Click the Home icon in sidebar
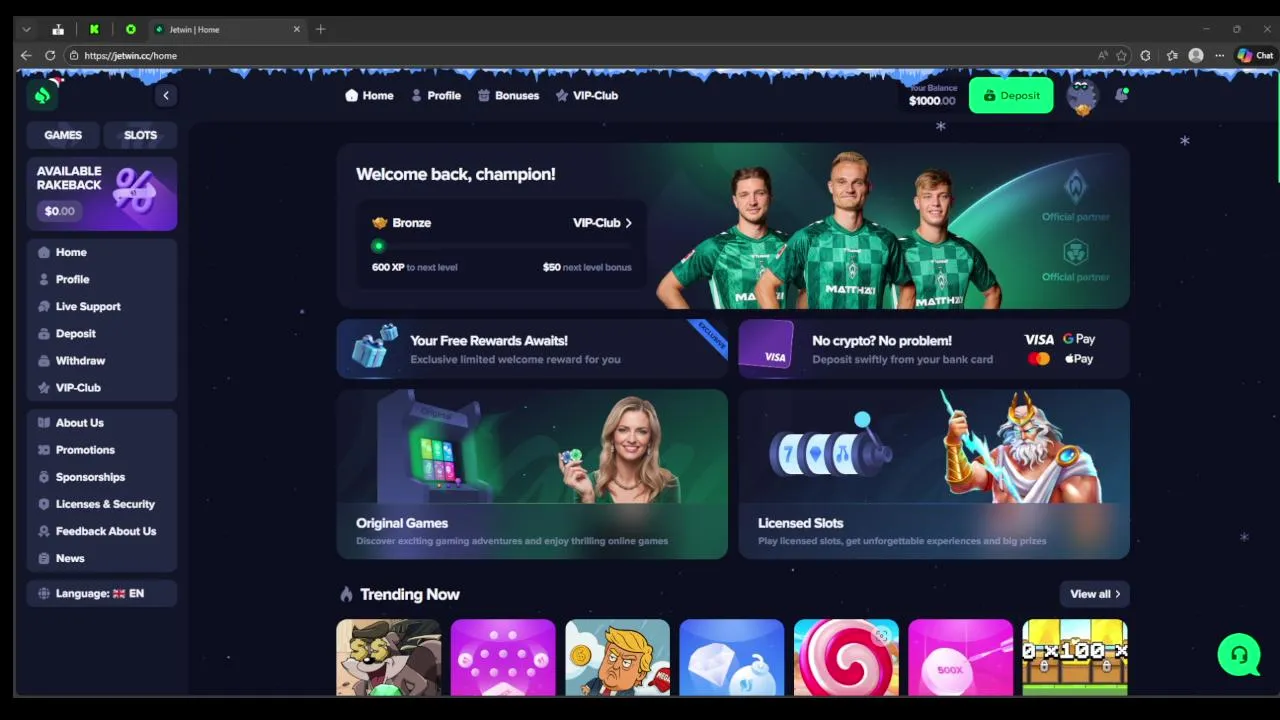Image resolution: width=1280 pixels, height=720 pixels. coord(44,252)
